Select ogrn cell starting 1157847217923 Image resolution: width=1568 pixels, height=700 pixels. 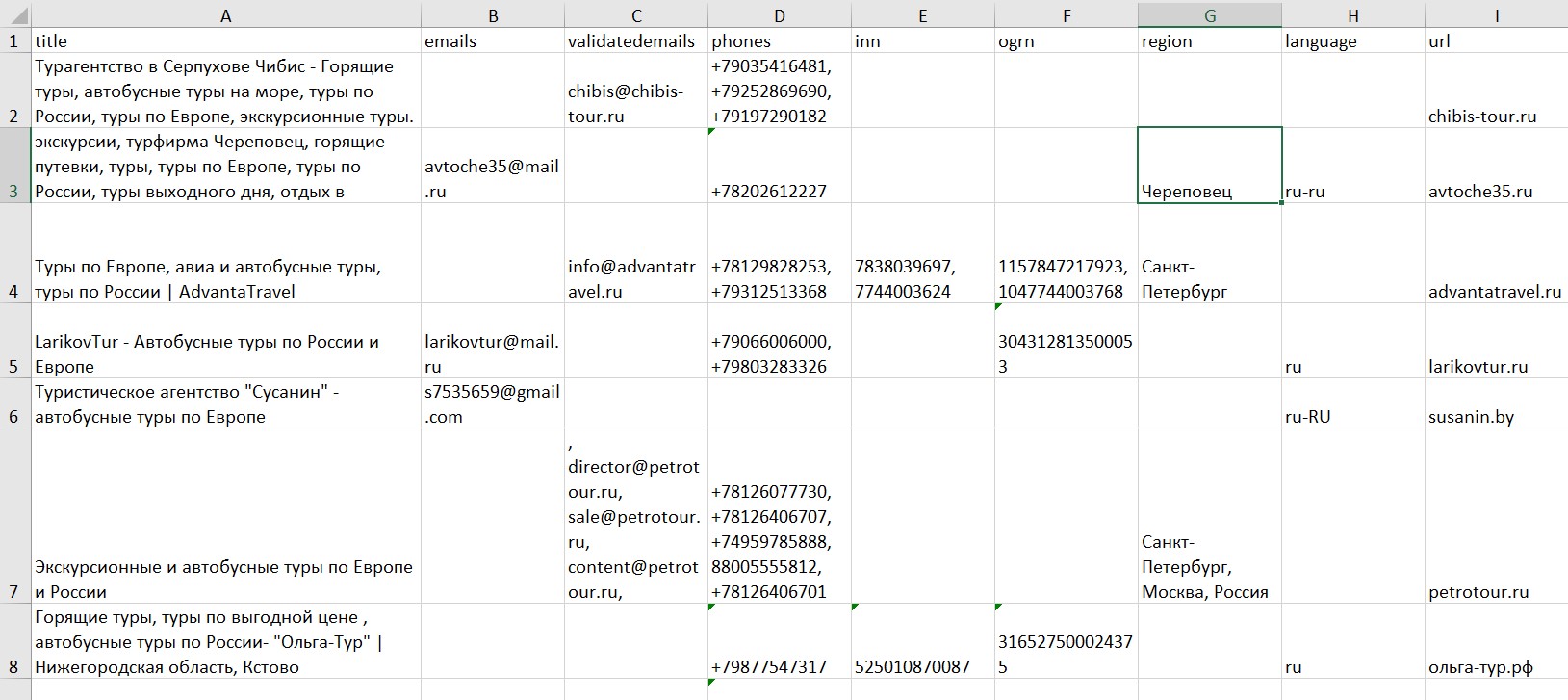(x=1067, y=253)
